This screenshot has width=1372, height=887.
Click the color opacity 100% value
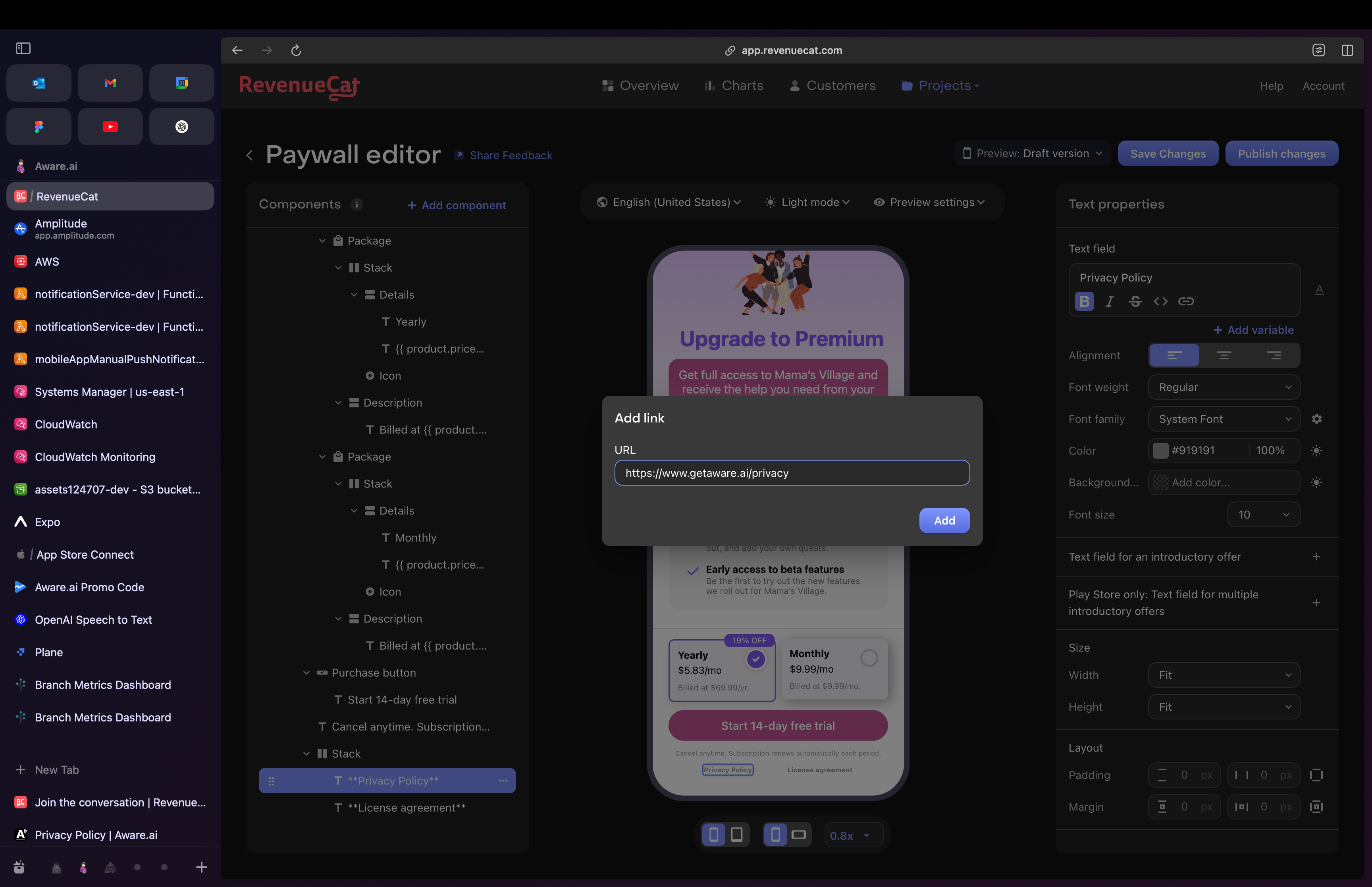1270,450
